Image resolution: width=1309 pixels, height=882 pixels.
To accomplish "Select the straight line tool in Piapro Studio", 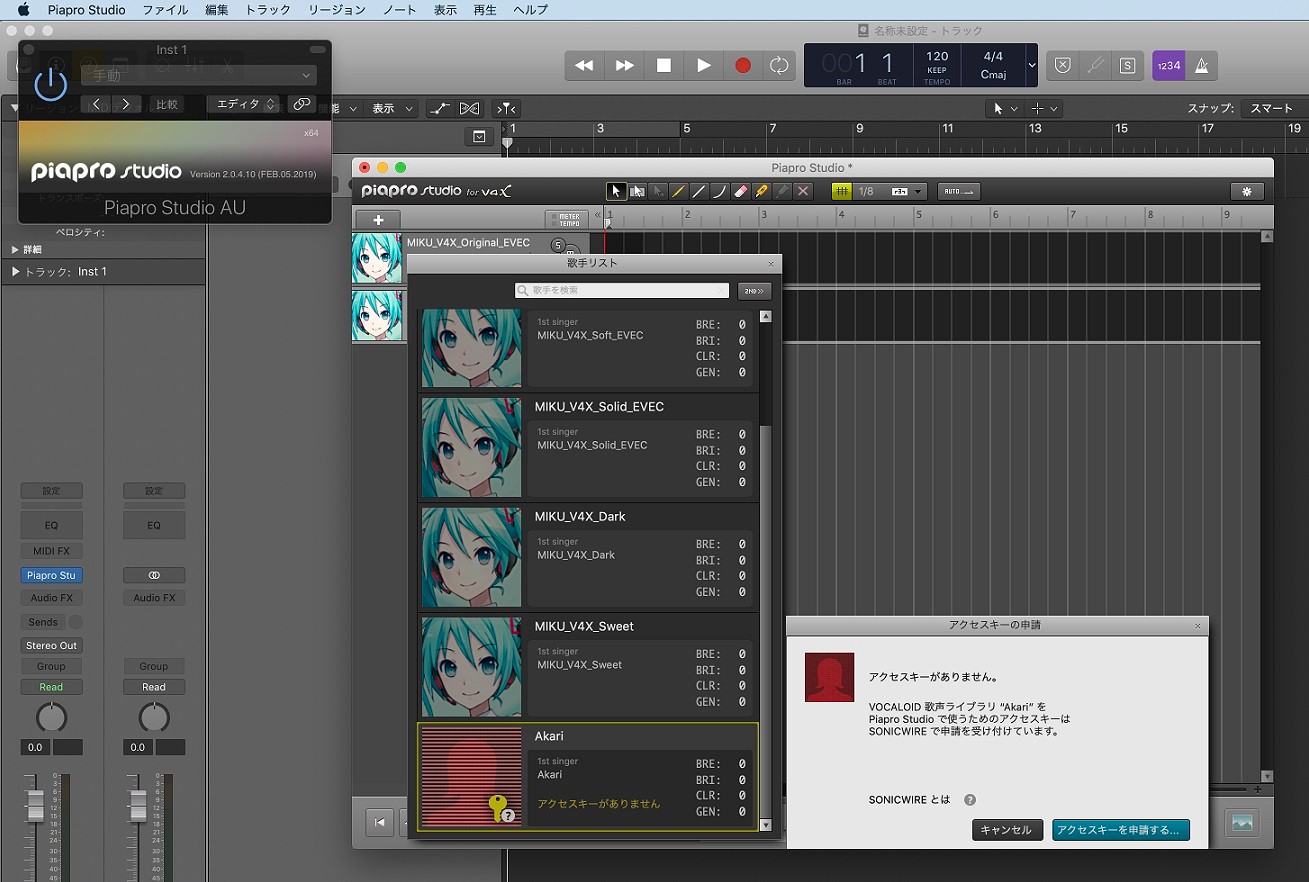I will [x=699, y=191].
